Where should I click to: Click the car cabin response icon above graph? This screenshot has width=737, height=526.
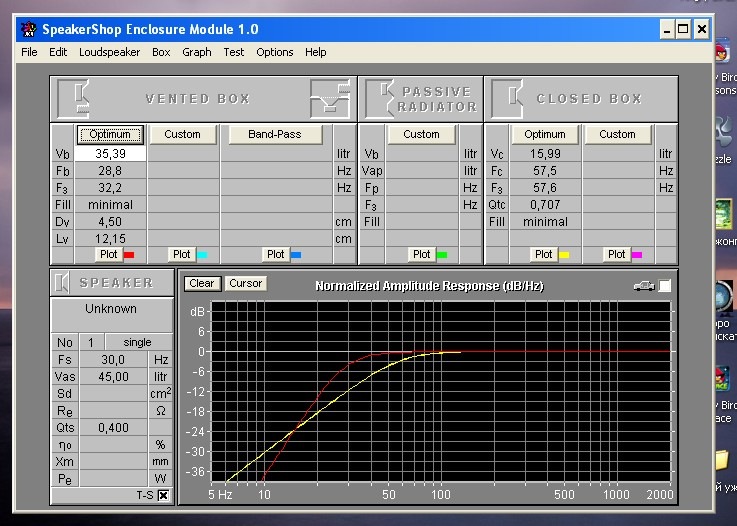[x=643, y=286]
